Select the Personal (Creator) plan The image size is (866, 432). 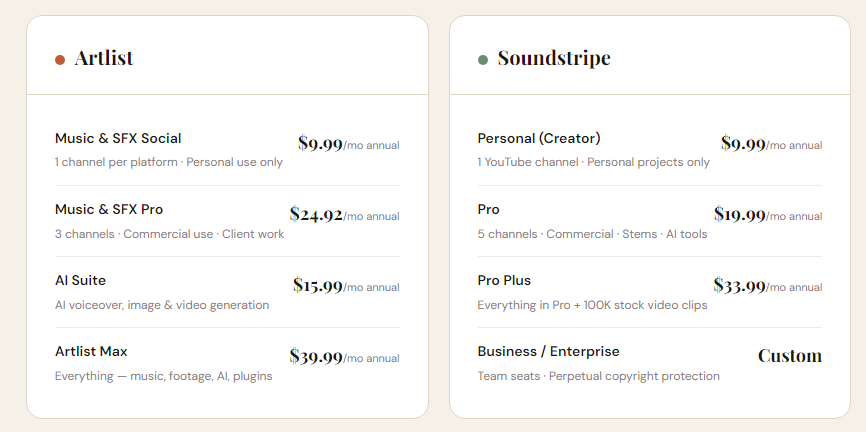click(539, 138)
